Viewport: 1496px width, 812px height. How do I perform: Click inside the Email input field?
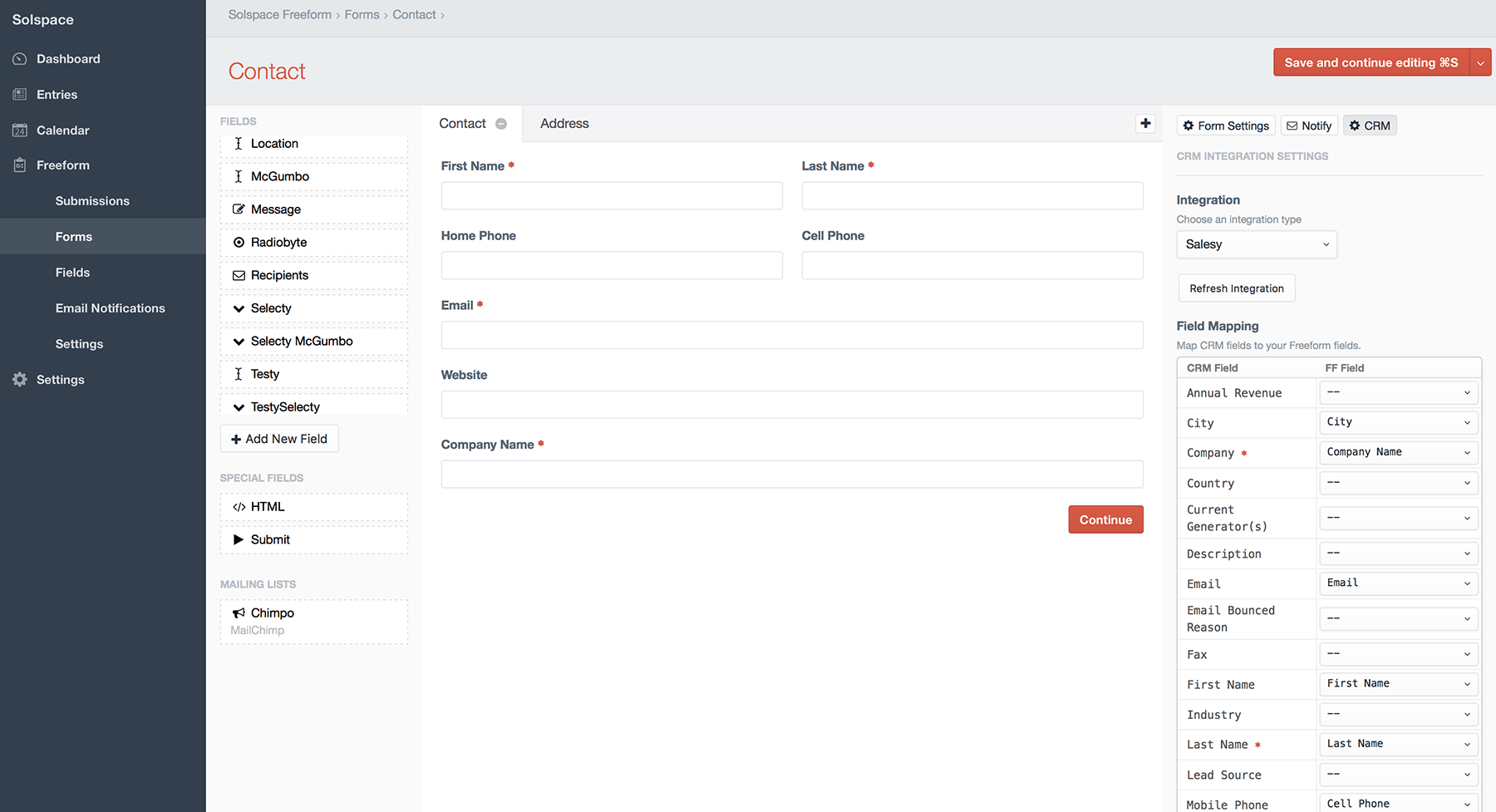[x=791, y=334]
